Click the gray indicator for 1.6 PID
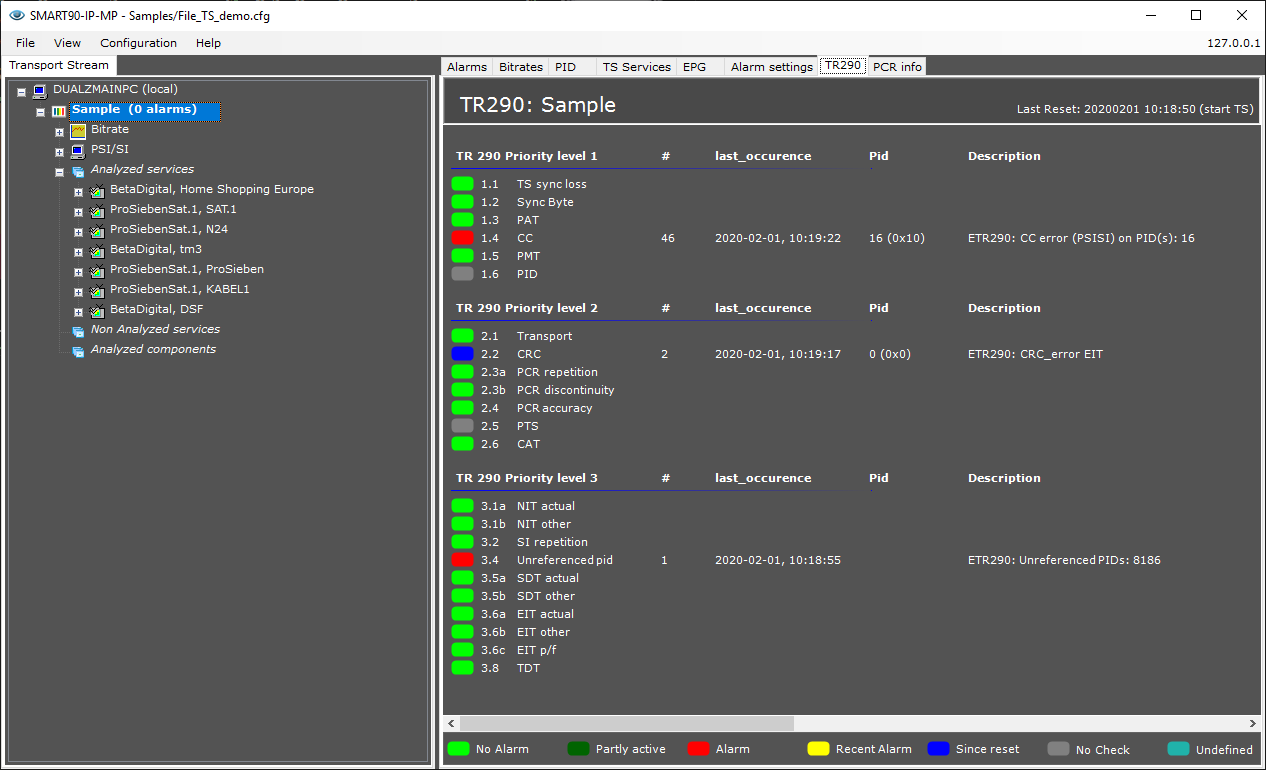The height and width of the screenshot is (770, 1266). [x=462, y=274]
